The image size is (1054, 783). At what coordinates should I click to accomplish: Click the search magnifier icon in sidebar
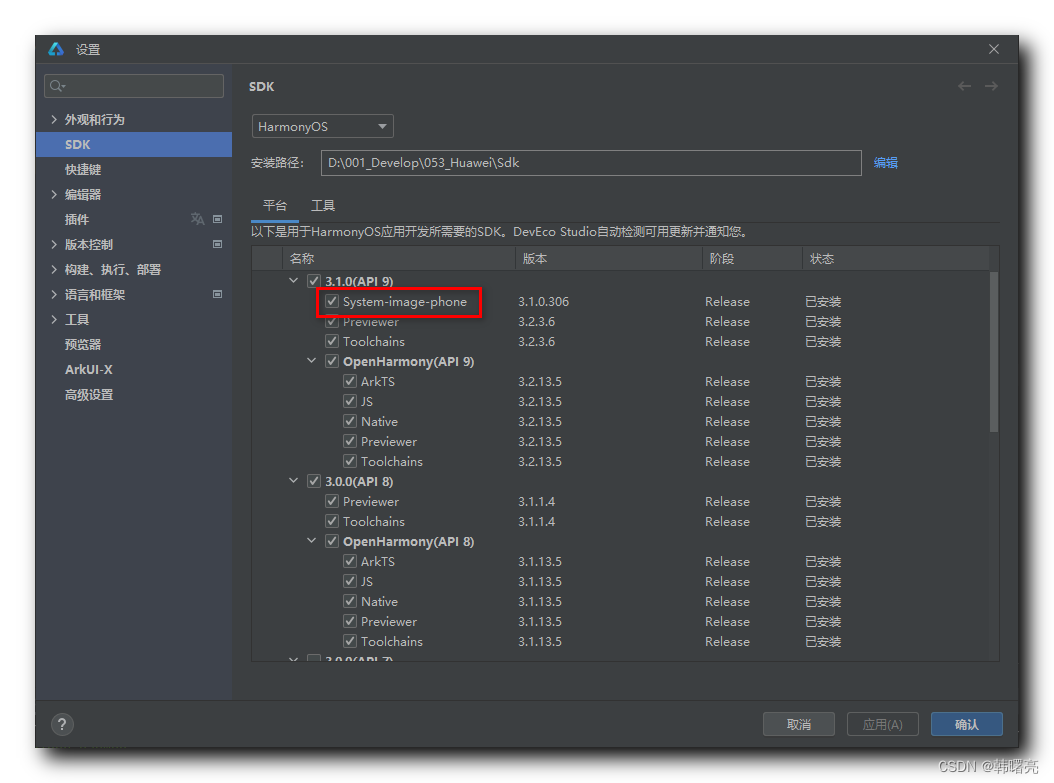(x=57, y=86)
